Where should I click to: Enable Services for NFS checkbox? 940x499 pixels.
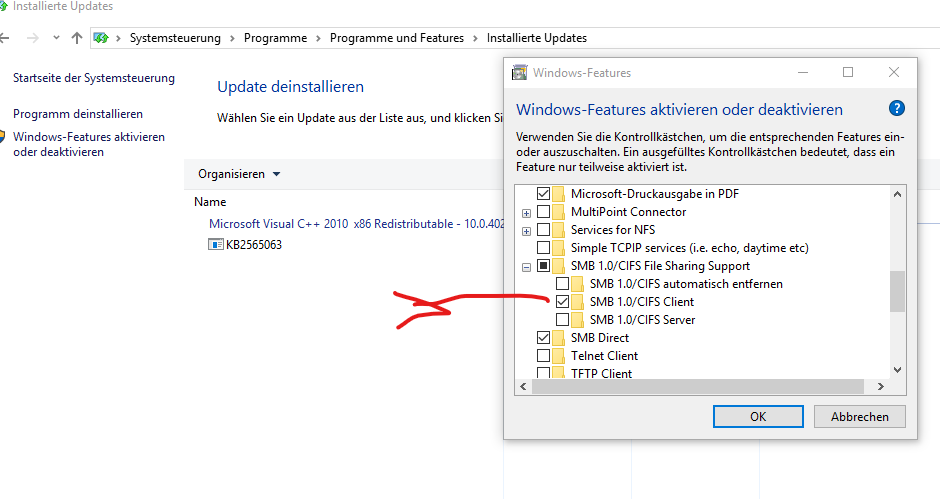coord(543,230)
